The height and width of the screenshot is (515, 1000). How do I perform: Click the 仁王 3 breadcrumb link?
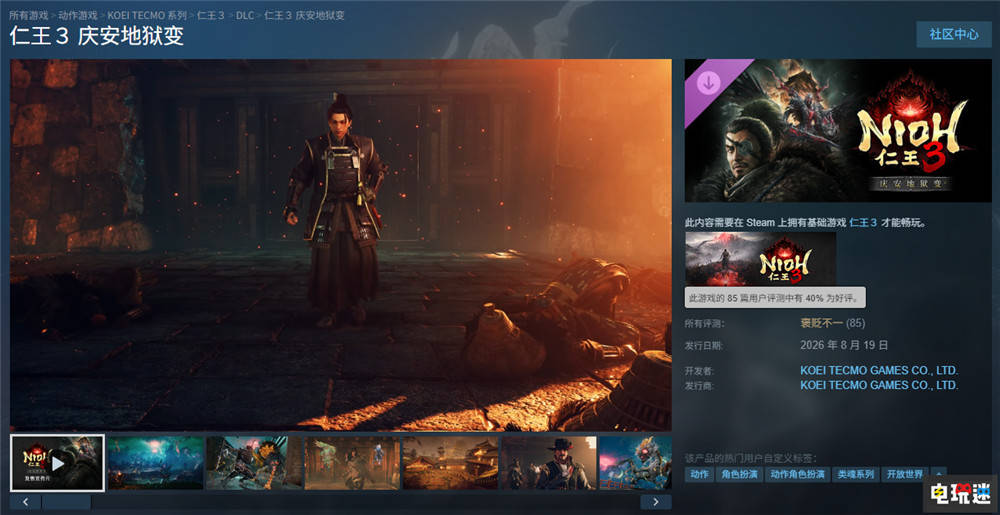point(210,15)
